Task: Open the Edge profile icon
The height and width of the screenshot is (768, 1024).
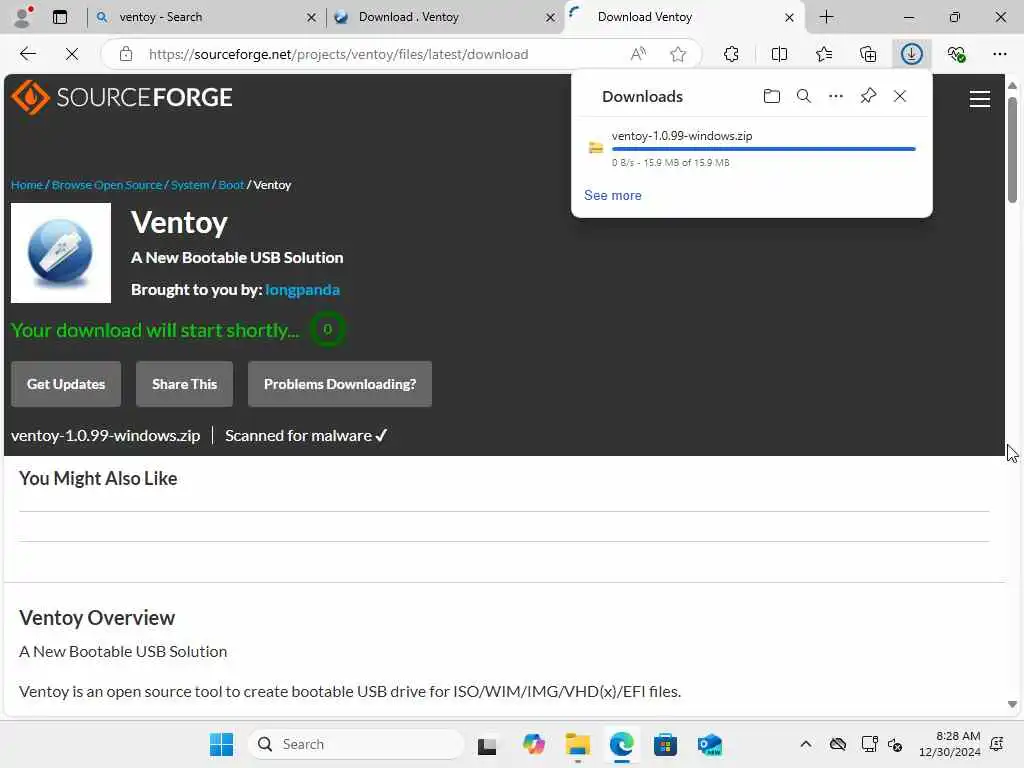Action: coord(23,17)
